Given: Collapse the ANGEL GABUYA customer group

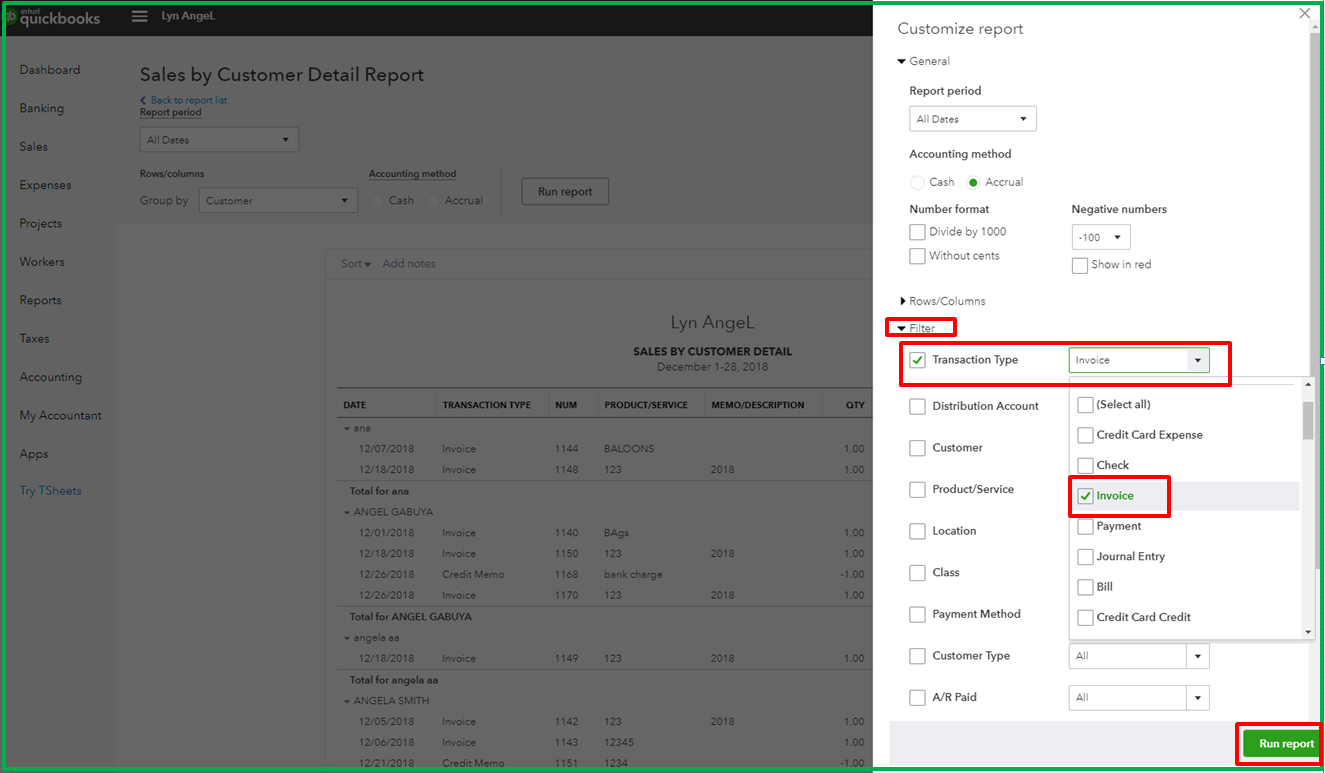Looking at the screenshot, I should tap(347, 512).
